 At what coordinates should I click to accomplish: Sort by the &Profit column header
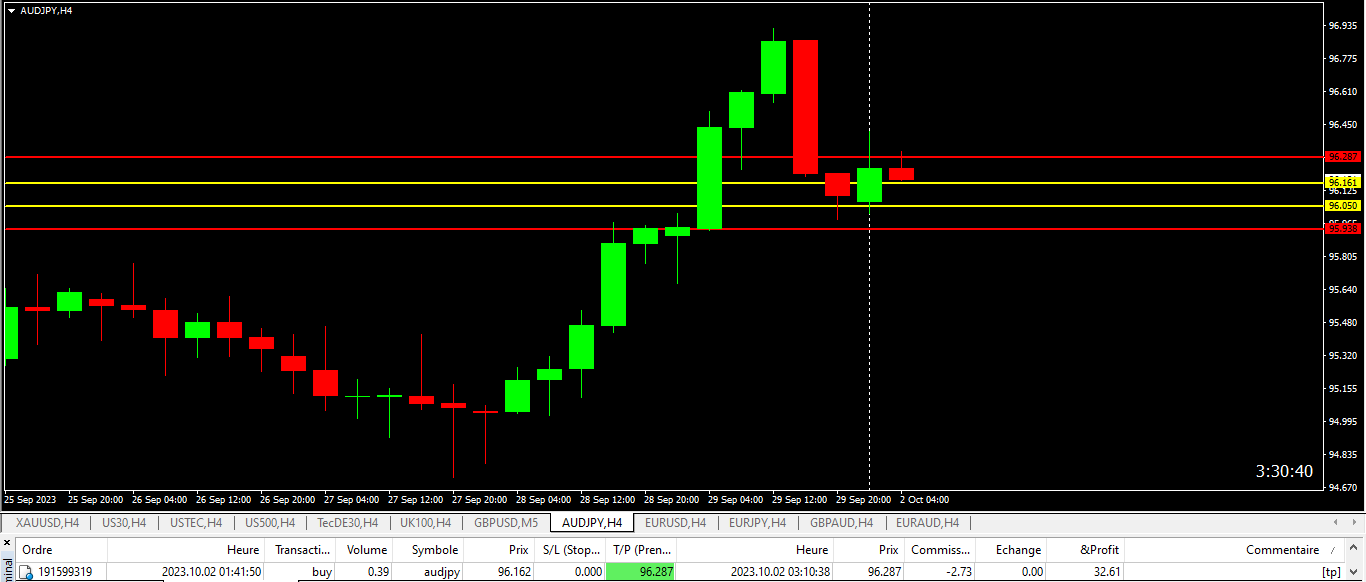pyautogui.click(x=1086, y=550)
